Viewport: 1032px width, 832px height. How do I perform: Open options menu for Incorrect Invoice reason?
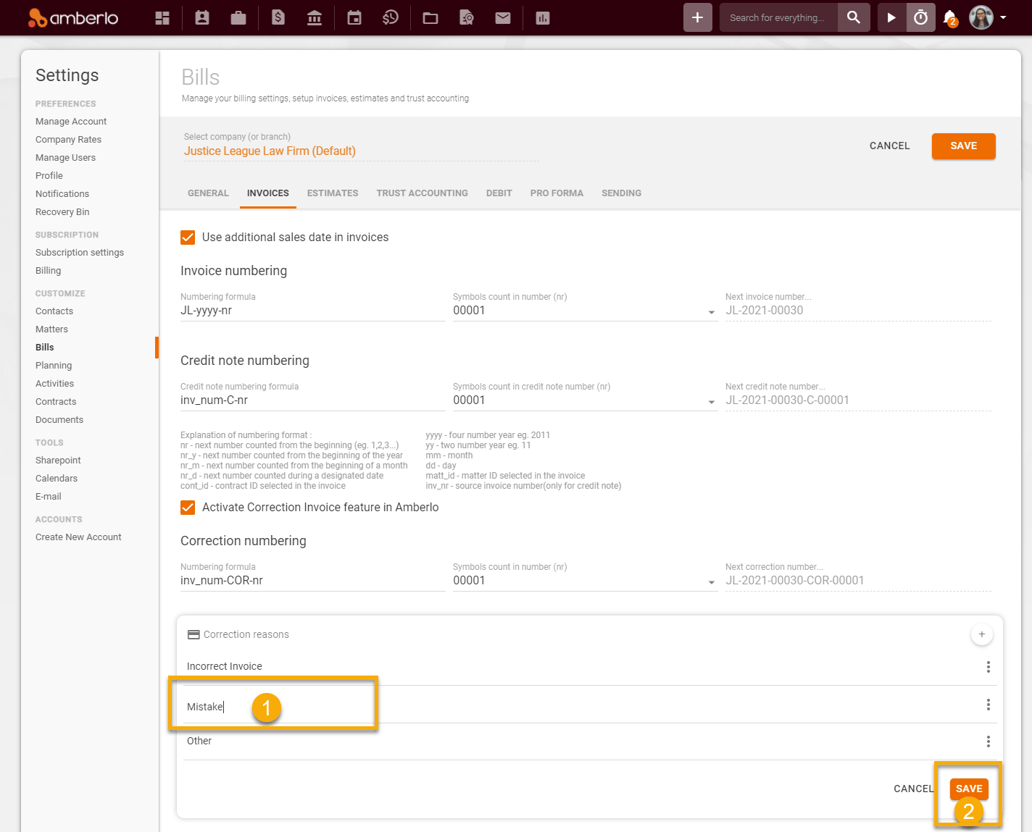[x=988, y=667]
